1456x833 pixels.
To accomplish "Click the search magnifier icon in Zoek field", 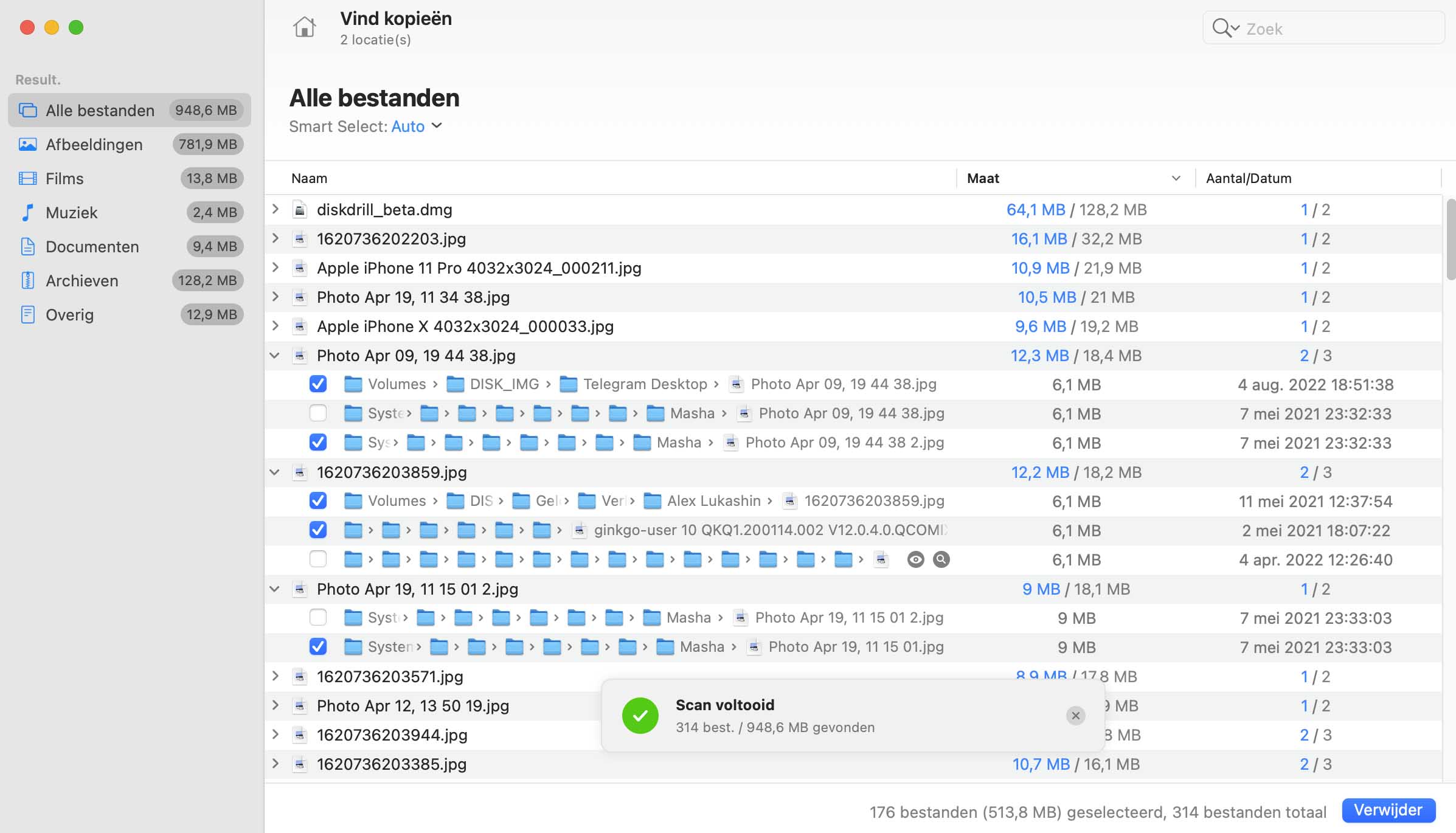I will [1221, 28].
